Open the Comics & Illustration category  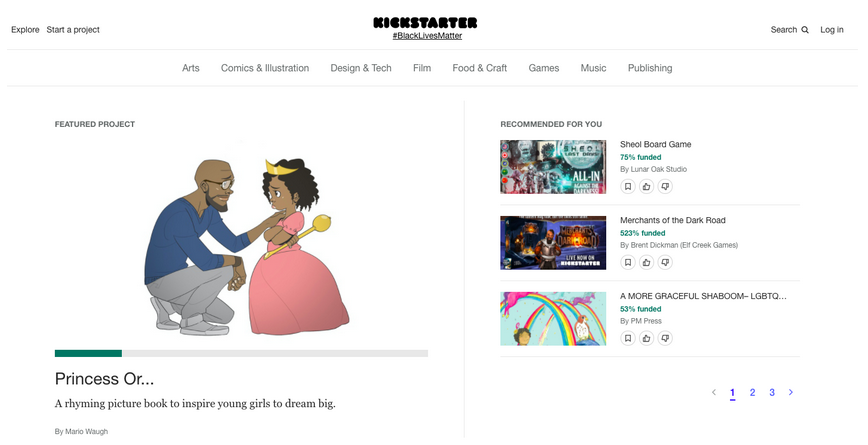[x=265, y=68]
